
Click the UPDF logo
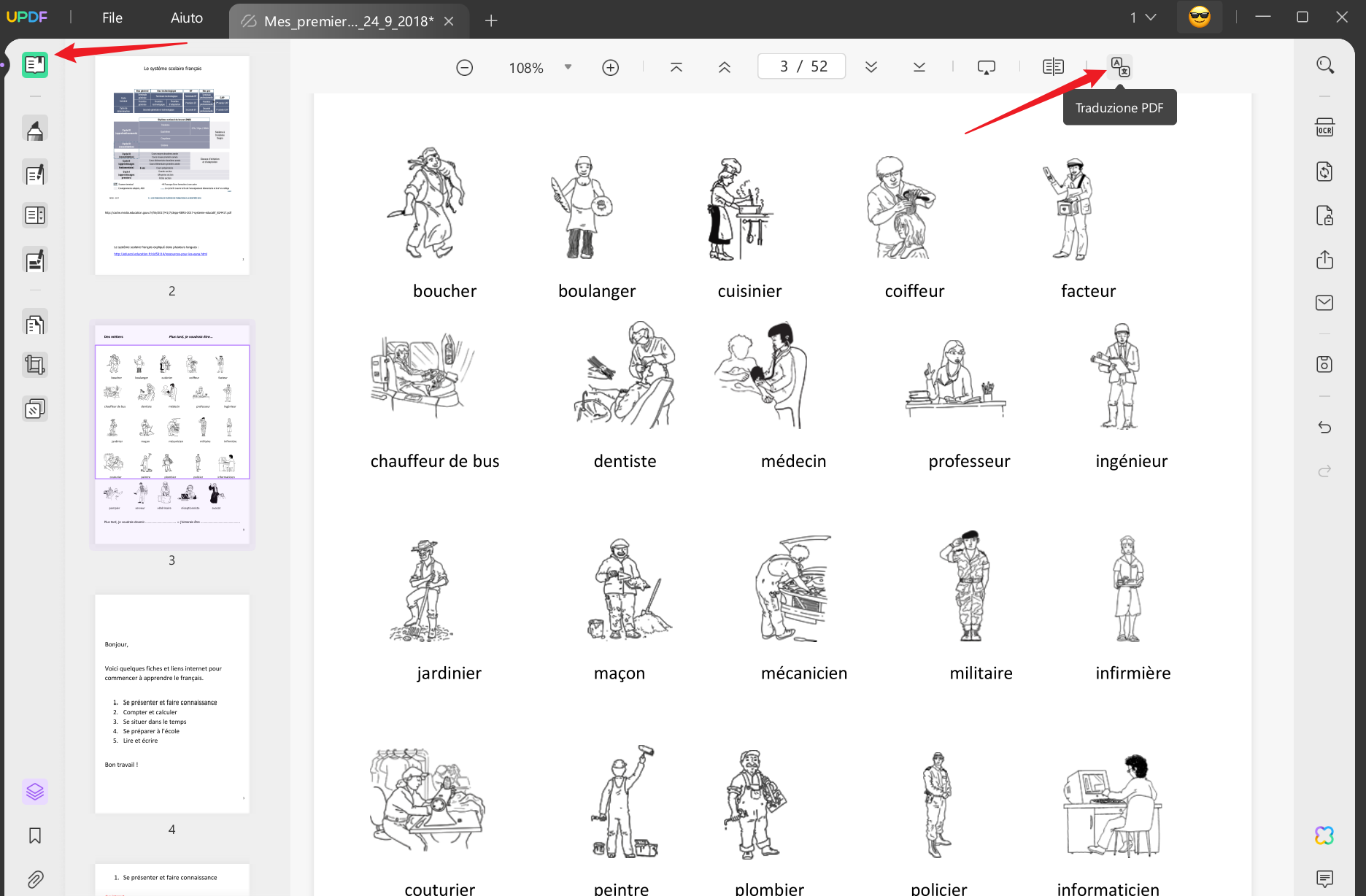[x=27, y=17]
